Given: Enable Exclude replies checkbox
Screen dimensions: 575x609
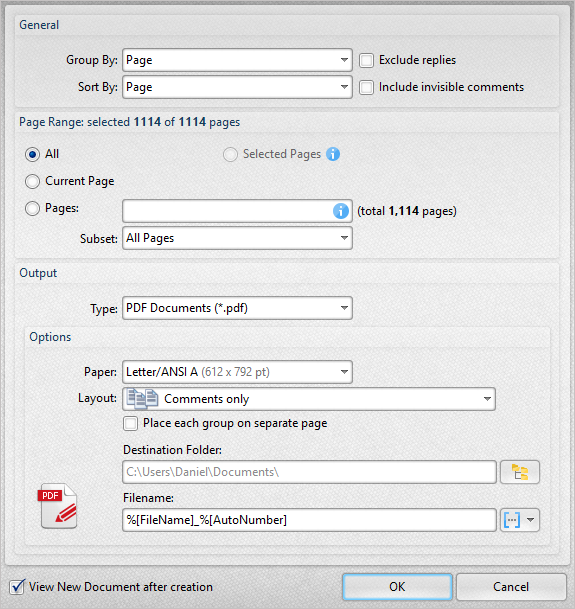Looking at the screenshot, I should pyautogui.click(x=366, y=61).
